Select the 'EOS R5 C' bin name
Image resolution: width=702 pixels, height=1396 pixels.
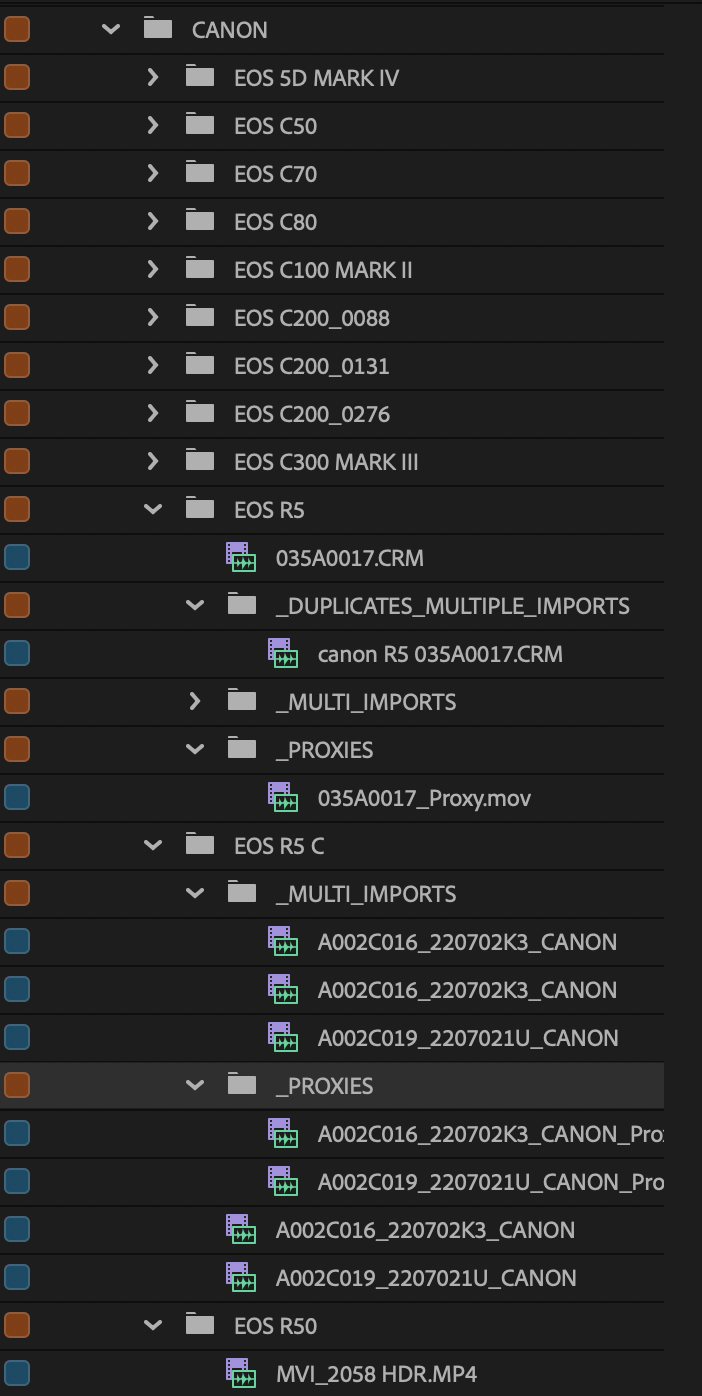pyautogui.click(x=279, y=846)
